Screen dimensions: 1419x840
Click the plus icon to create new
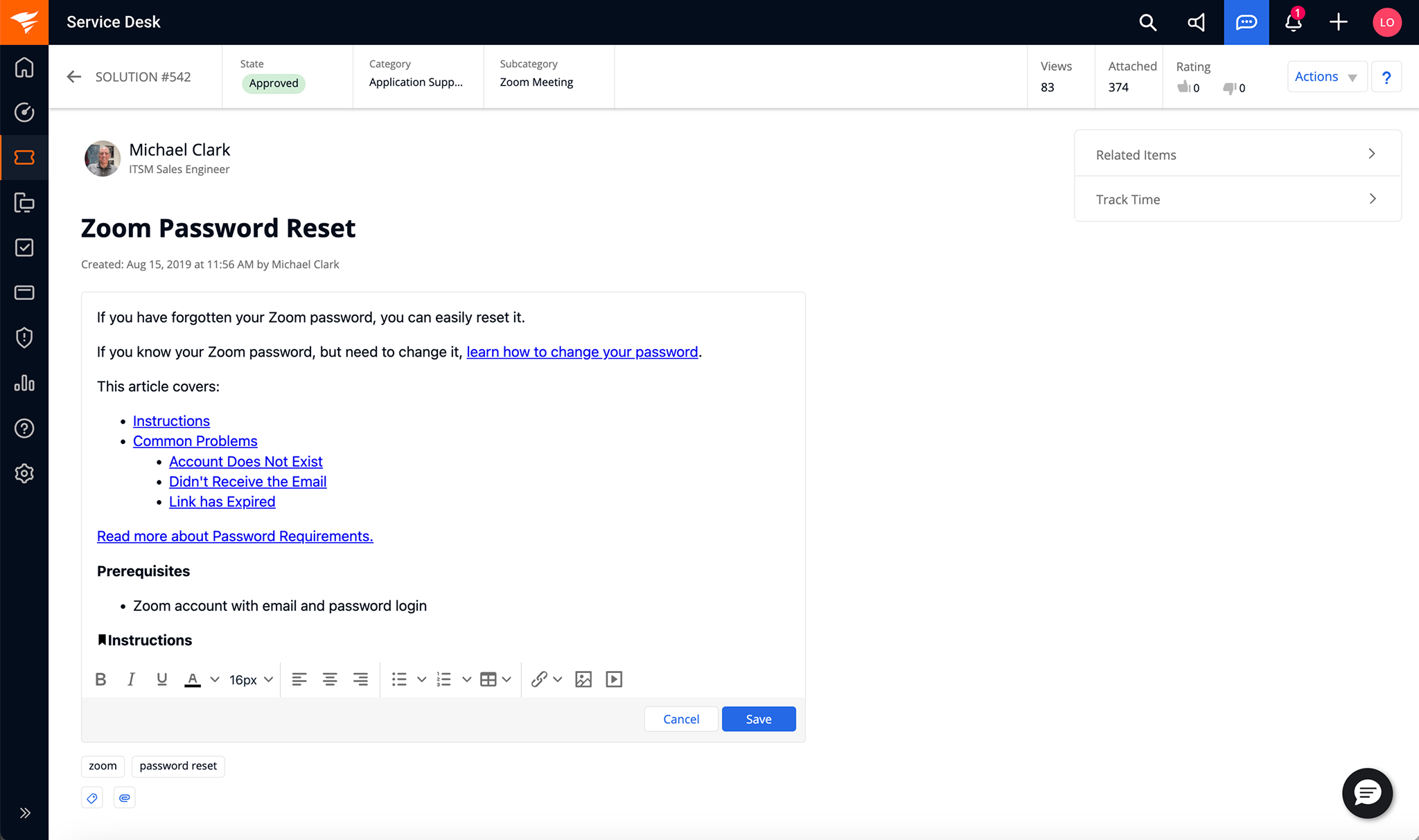coord(1339,22)
